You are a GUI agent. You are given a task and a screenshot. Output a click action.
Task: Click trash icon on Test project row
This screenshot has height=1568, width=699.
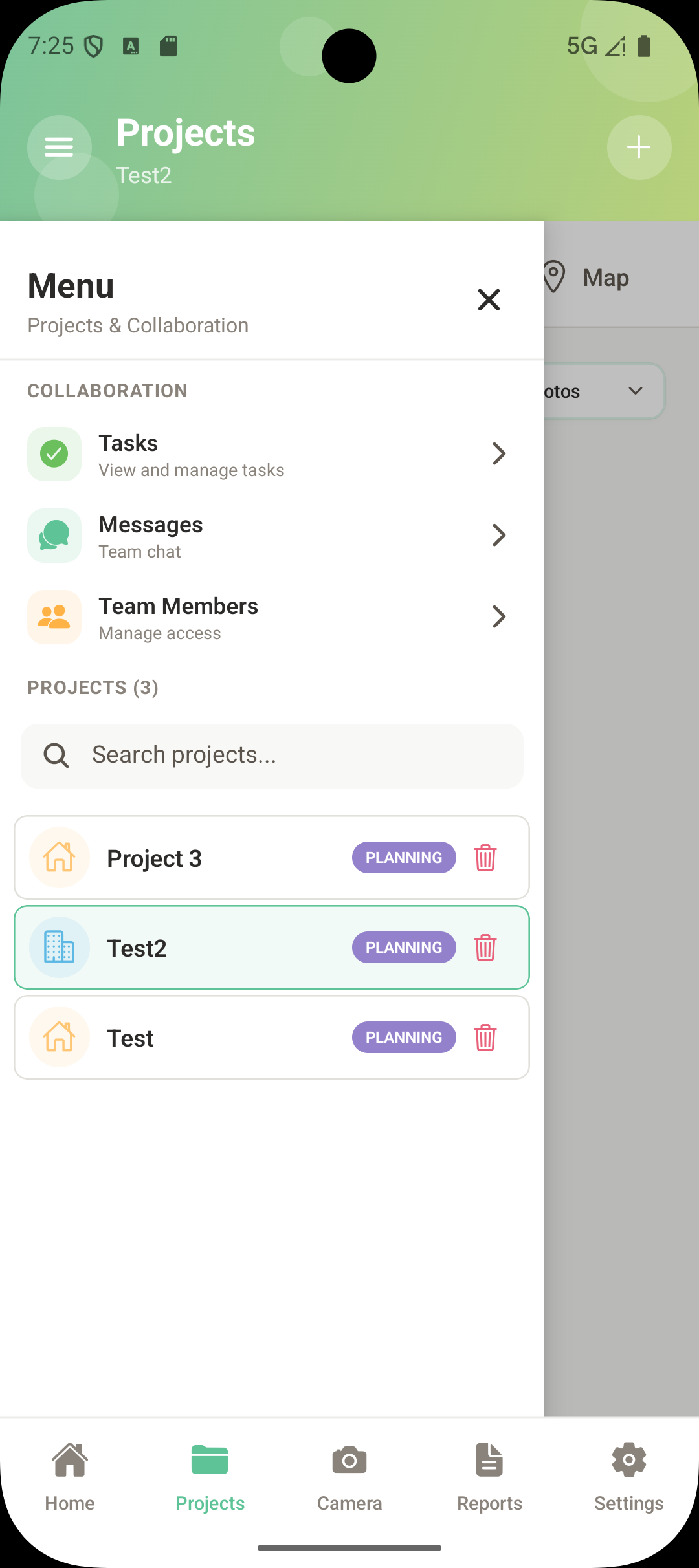(485, 1038)
